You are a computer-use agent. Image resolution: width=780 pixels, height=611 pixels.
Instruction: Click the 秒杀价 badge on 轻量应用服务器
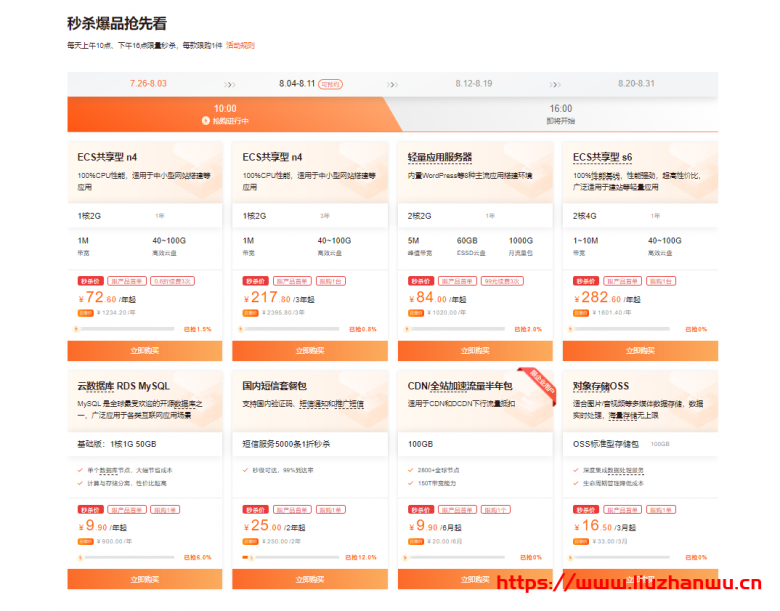(x=420, y=281)
